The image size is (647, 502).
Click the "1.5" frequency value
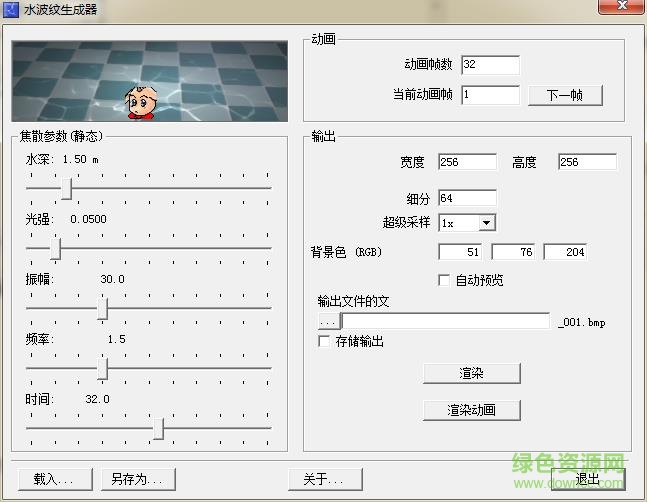tap(116, 339)
